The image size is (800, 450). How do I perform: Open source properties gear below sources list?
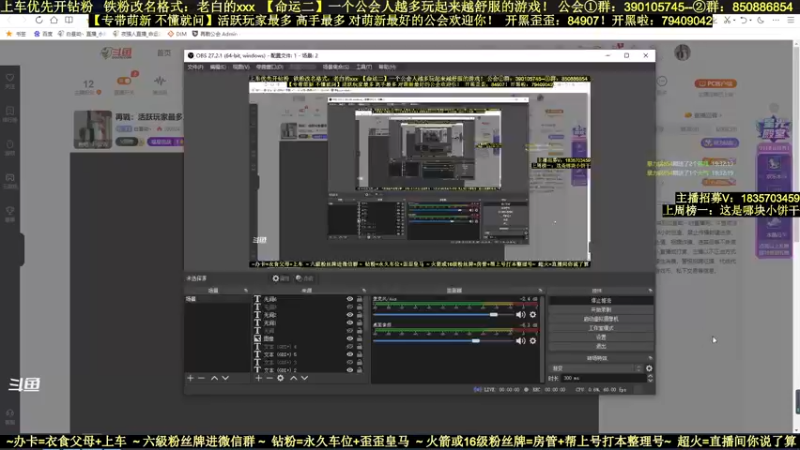tap(280, 378)
